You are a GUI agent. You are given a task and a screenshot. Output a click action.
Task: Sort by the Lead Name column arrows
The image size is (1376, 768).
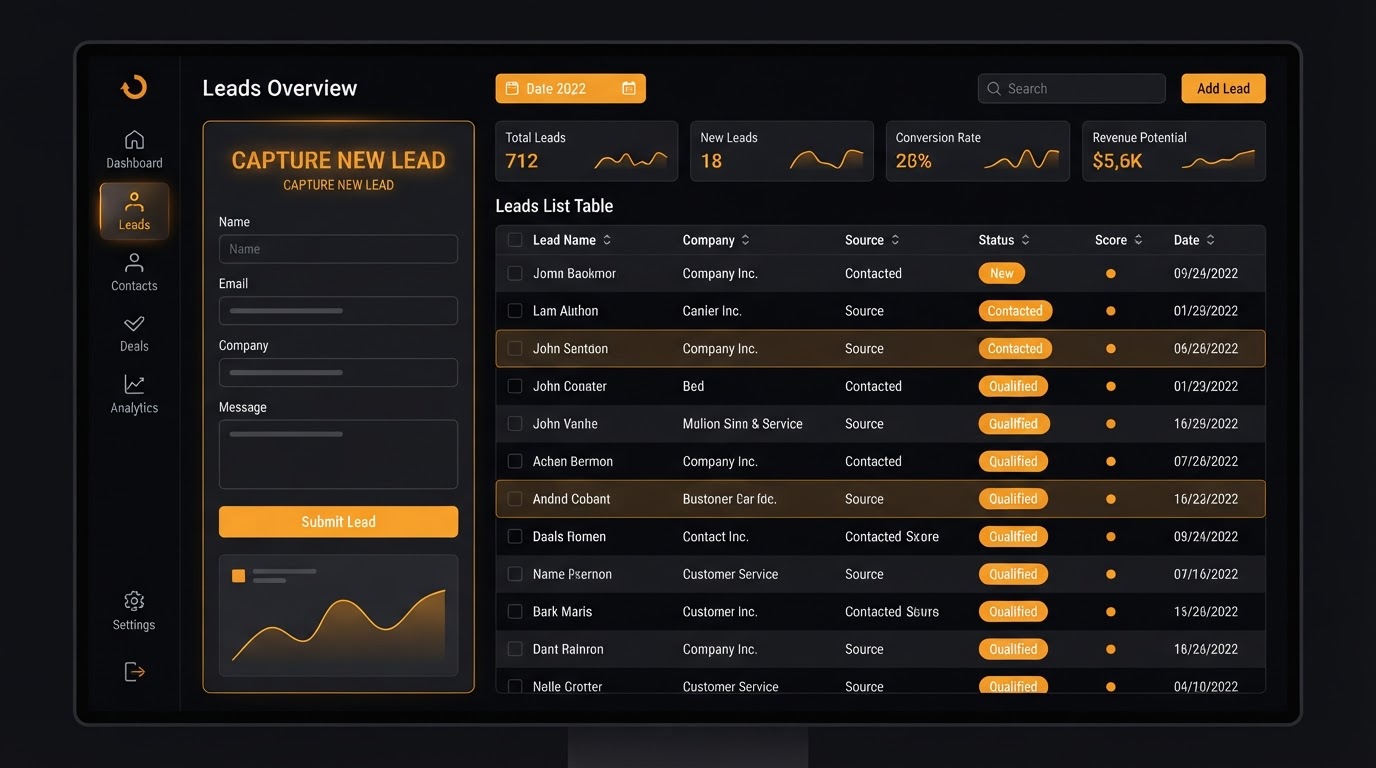[607, 240]
